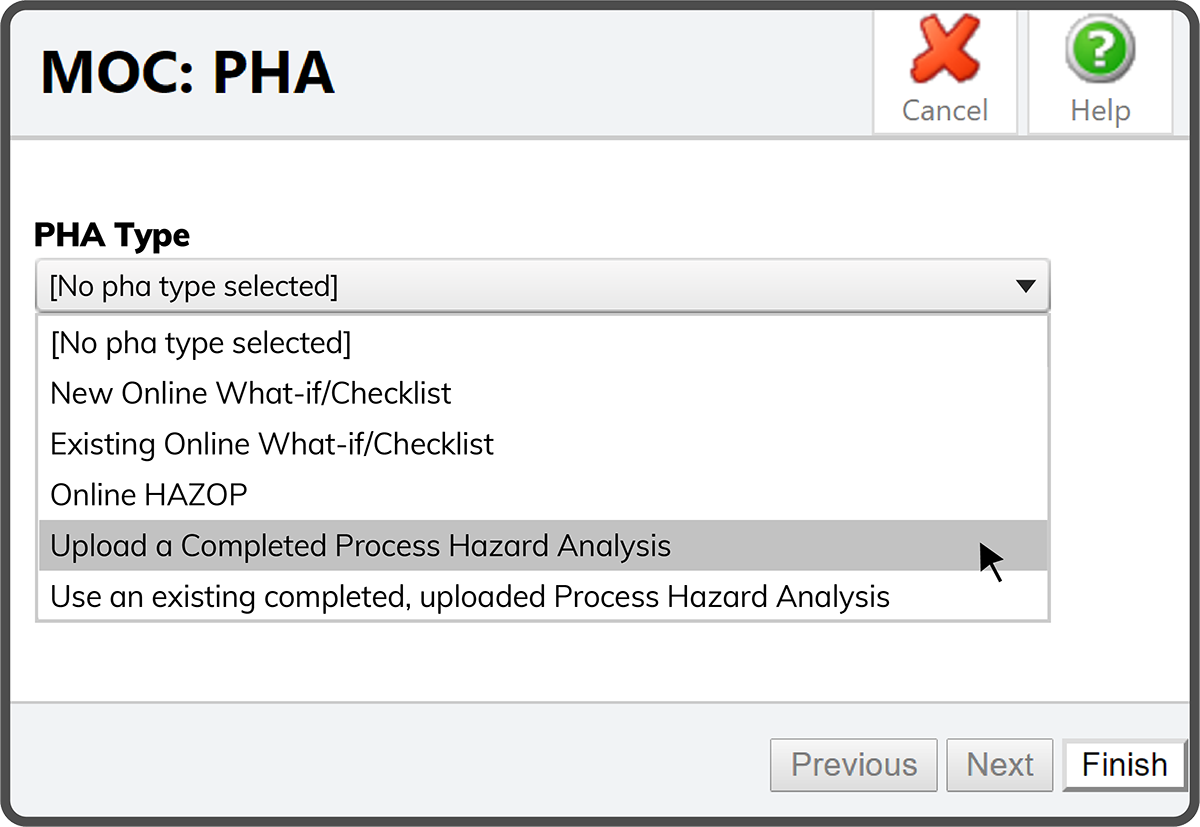Go back with the Previous button

pos(853,765)
